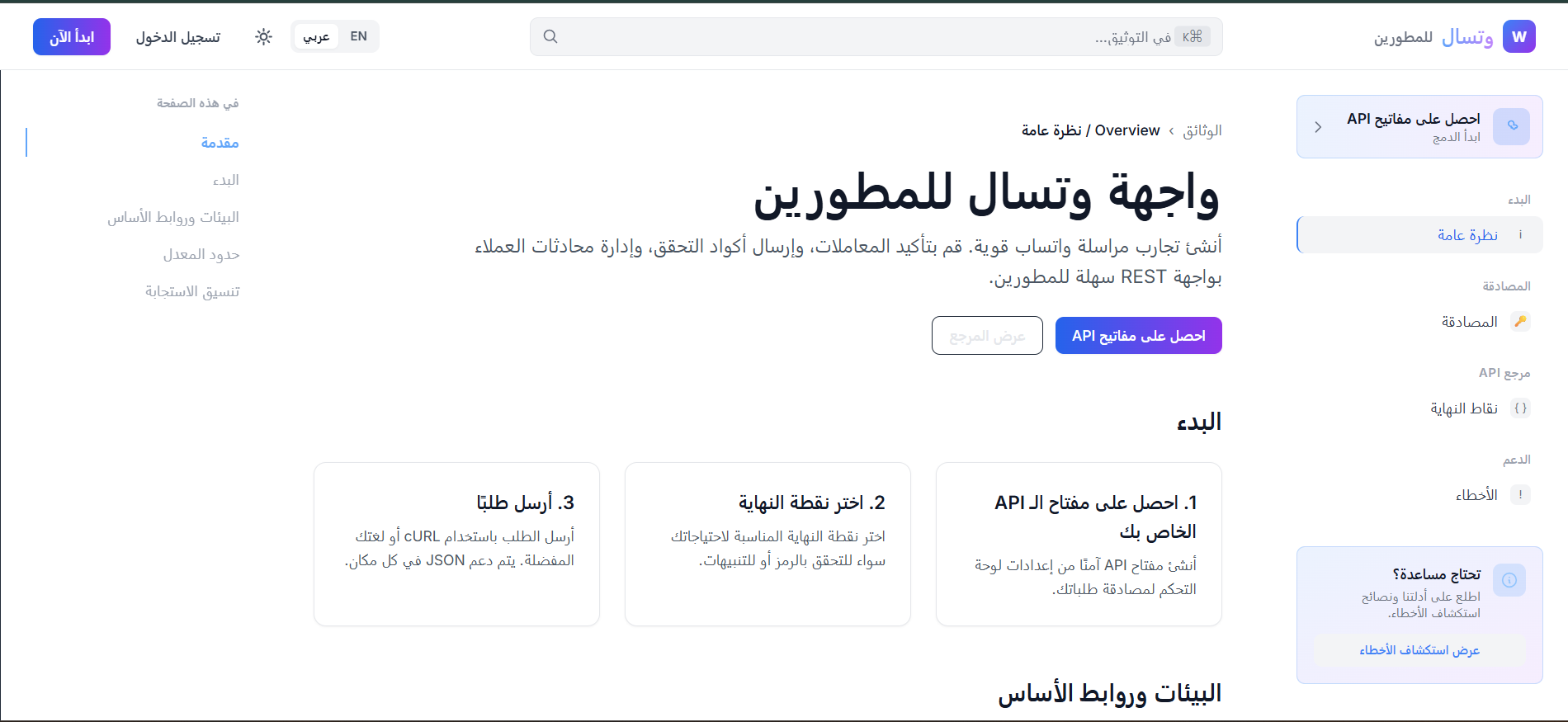
Task: Click the link icon in API keys card
Action: pos(1512,126)
